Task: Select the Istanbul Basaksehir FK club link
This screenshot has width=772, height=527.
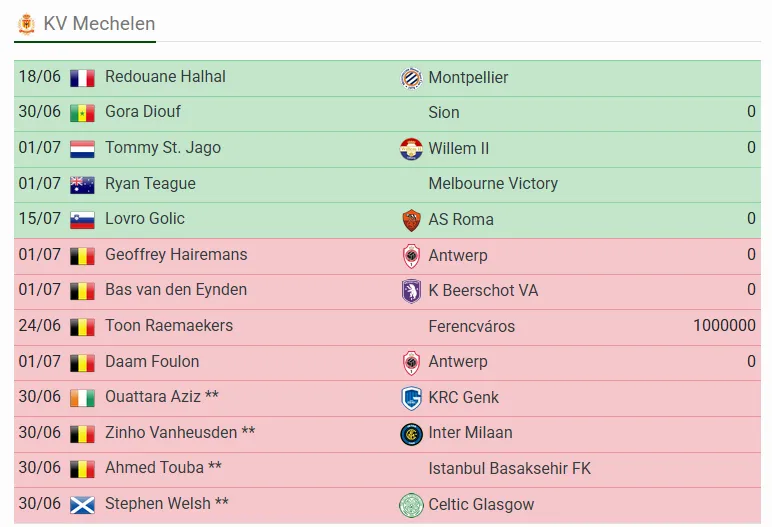Action: [x=510, y=468]
